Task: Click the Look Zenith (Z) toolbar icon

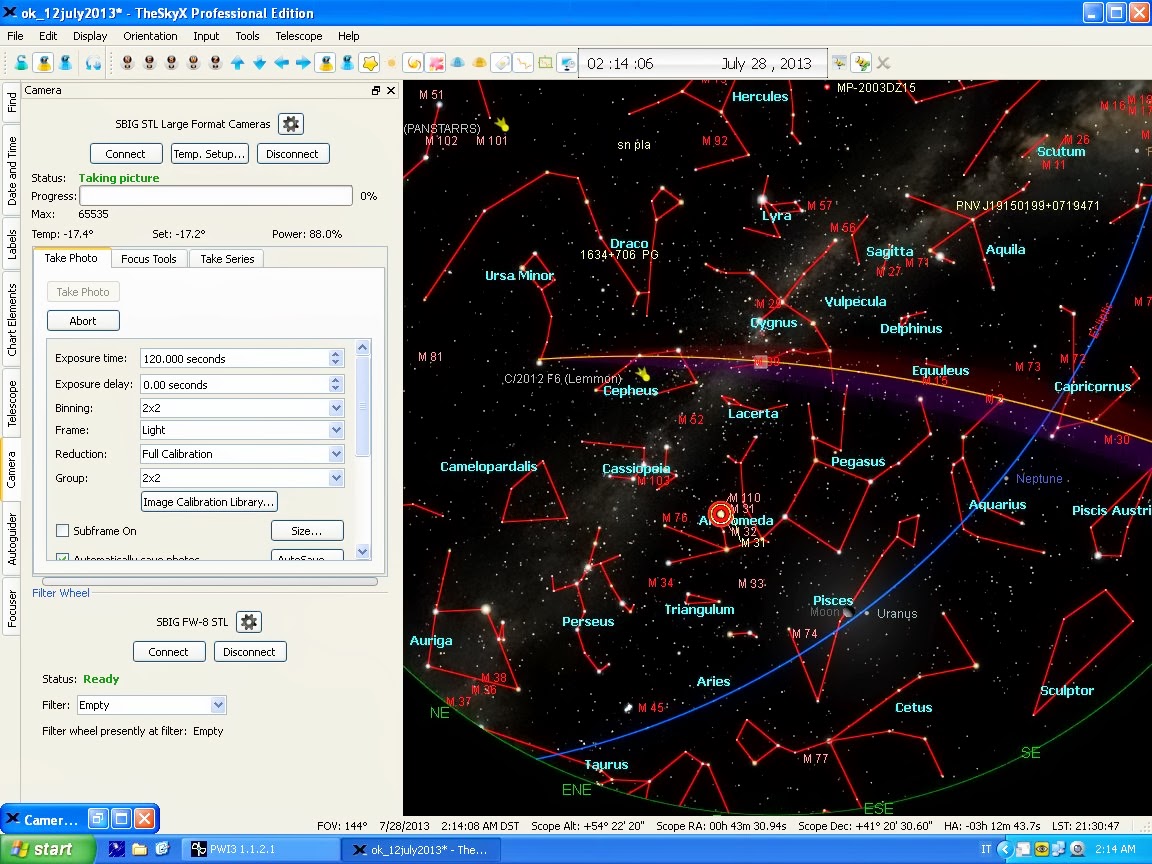Action: coord(215,63)
